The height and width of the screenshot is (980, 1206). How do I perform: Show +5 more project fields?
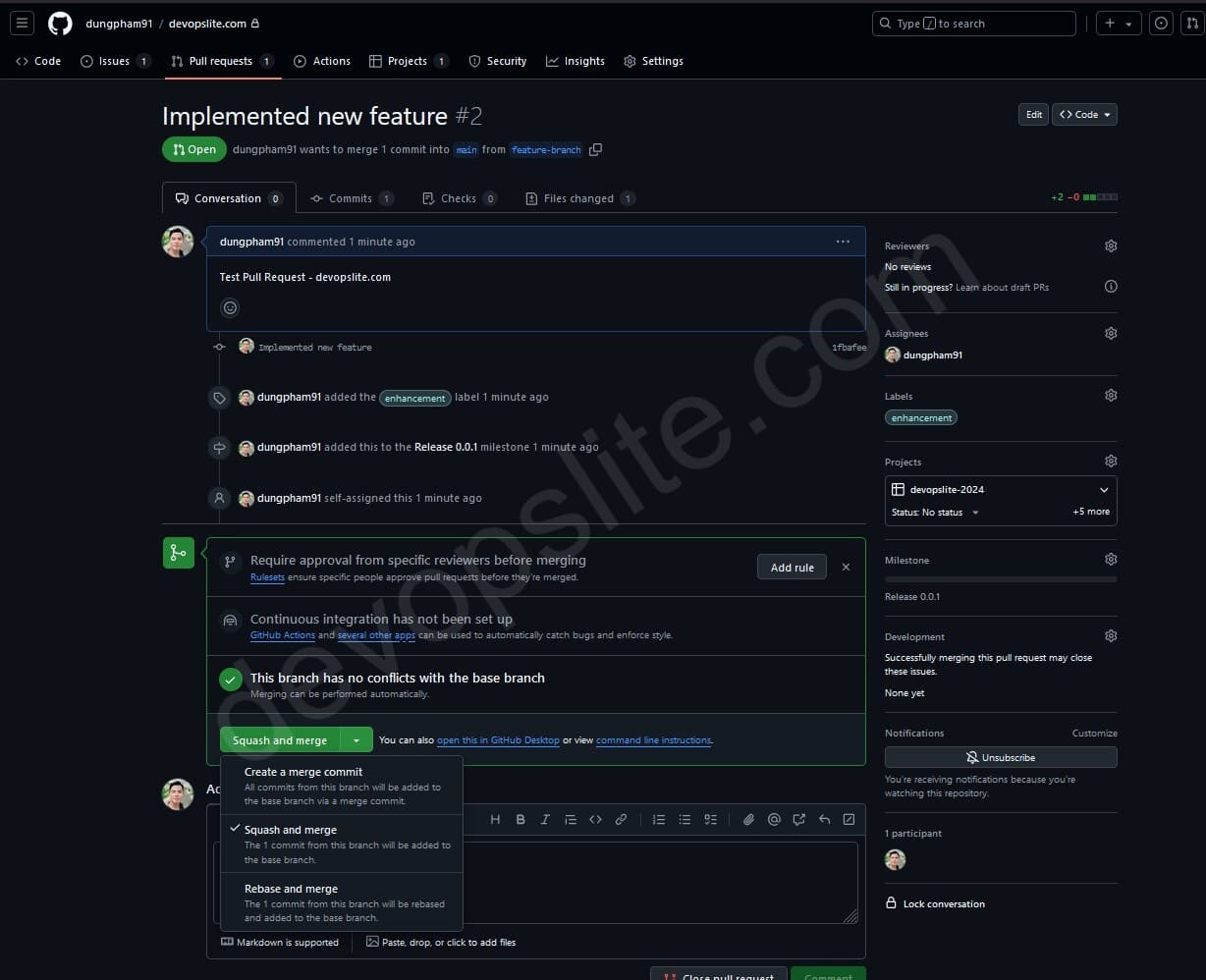click(1091, 512)
